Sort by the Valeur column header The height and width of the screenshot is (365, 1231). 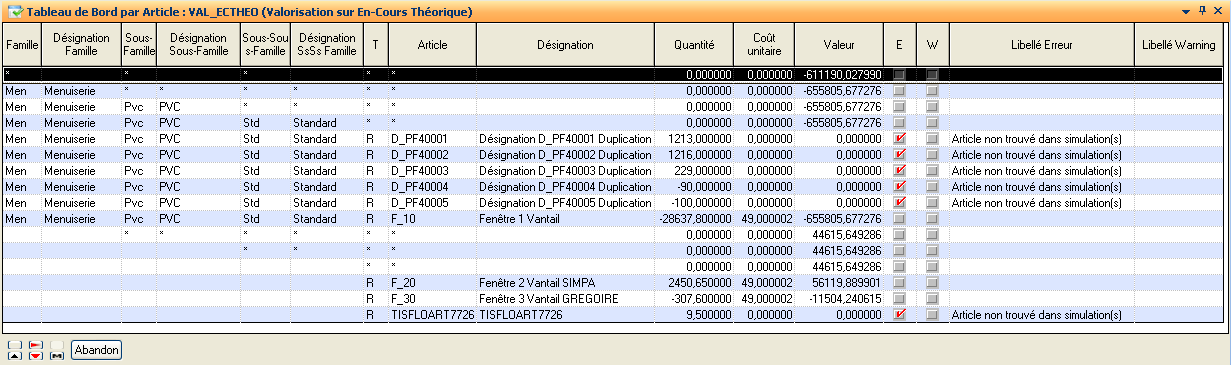click(839, 45)
